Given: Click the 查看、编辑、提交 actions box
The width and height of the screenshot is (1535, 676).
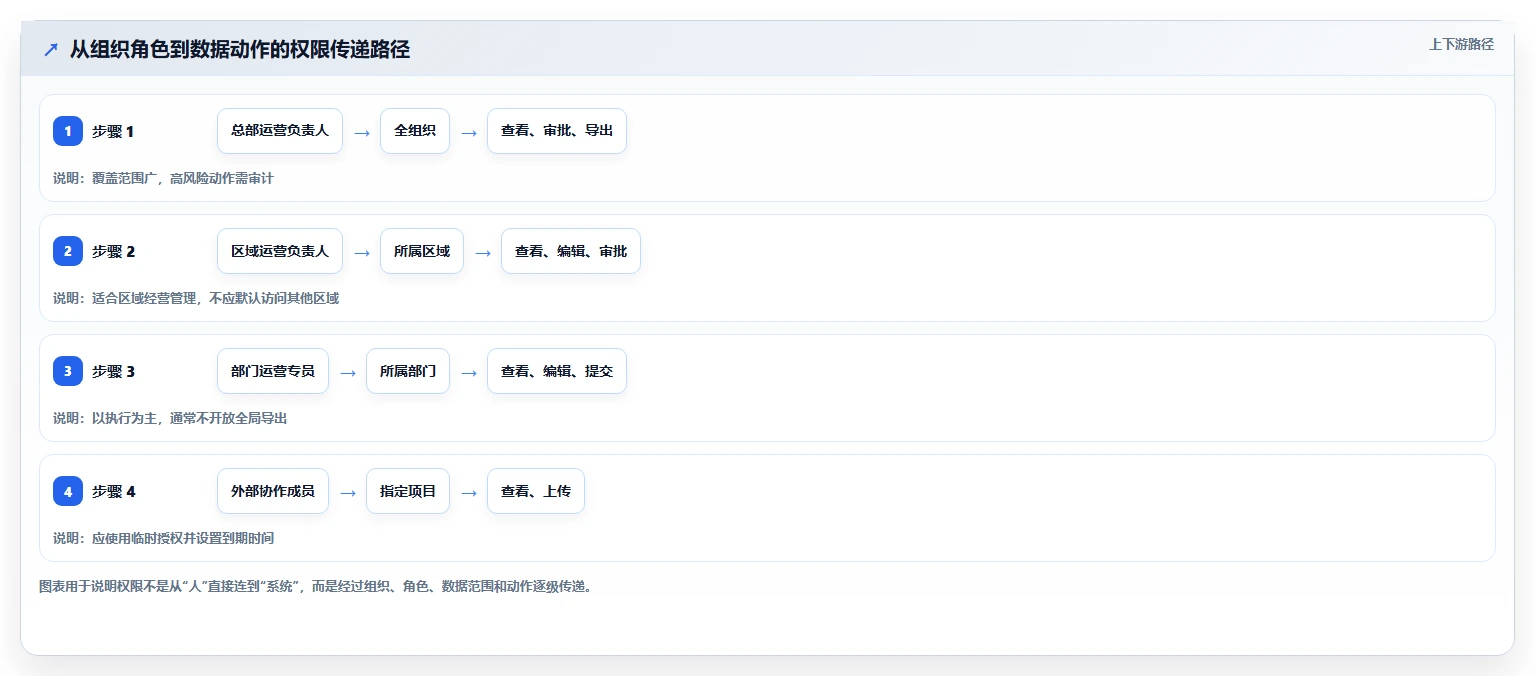Looking at the screenshot, I should 557,371.
